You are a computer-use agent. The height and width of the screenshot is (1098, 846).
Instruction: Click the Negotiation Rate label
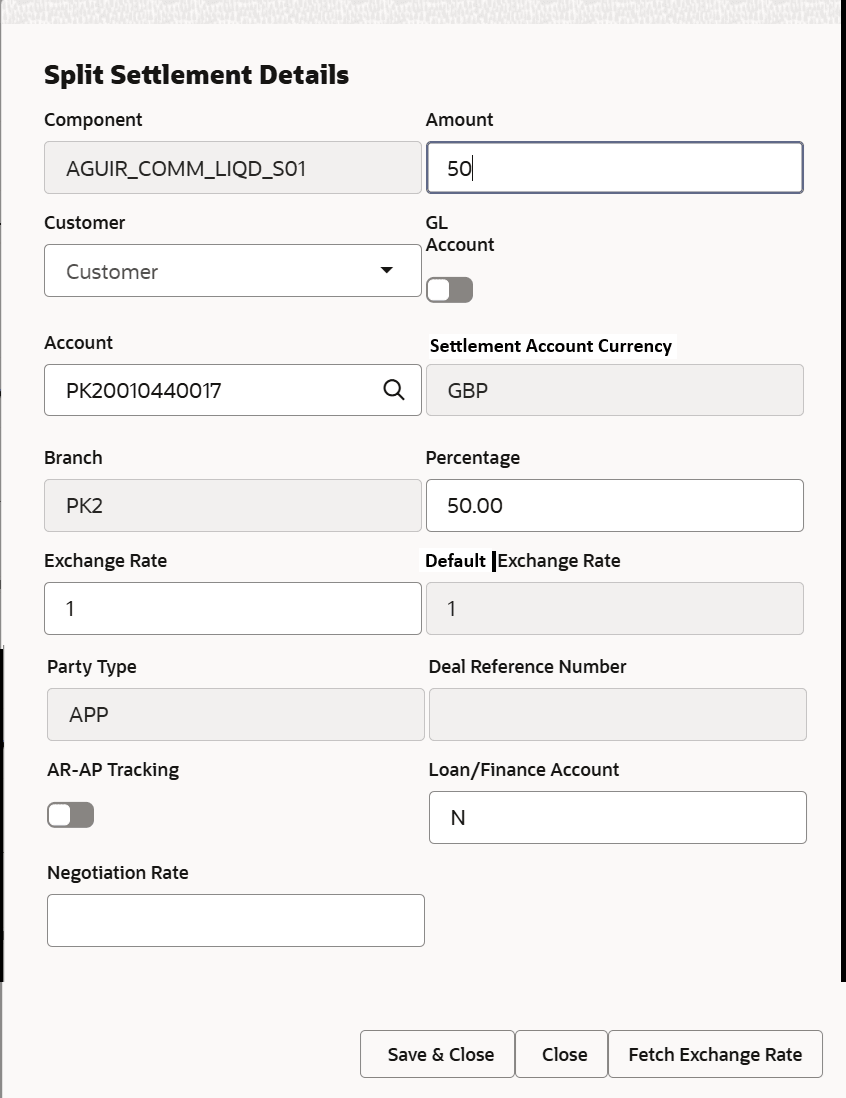(118, 873)
